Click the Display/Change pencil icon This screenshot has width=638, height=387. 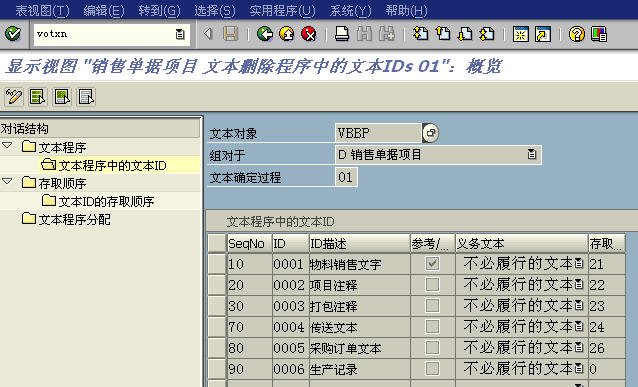pos(14,97)
